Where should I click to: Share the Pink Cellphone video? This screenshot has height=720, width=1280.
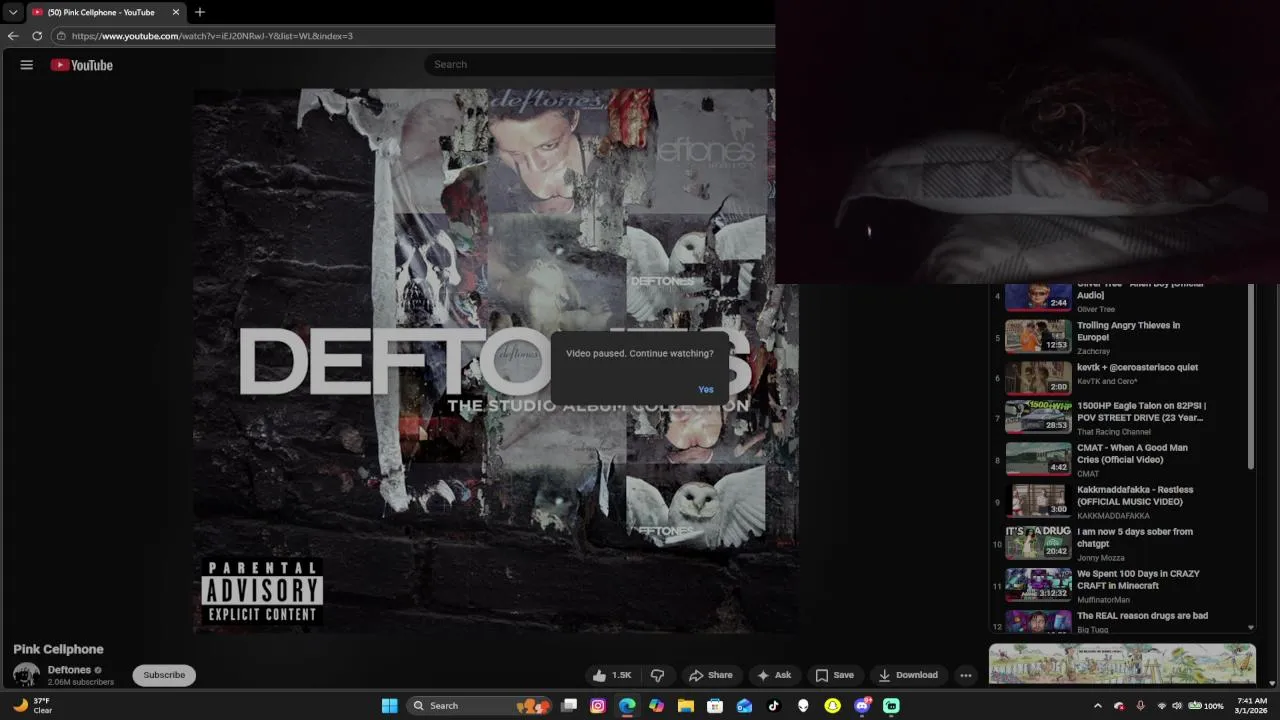tap(711, 675)
